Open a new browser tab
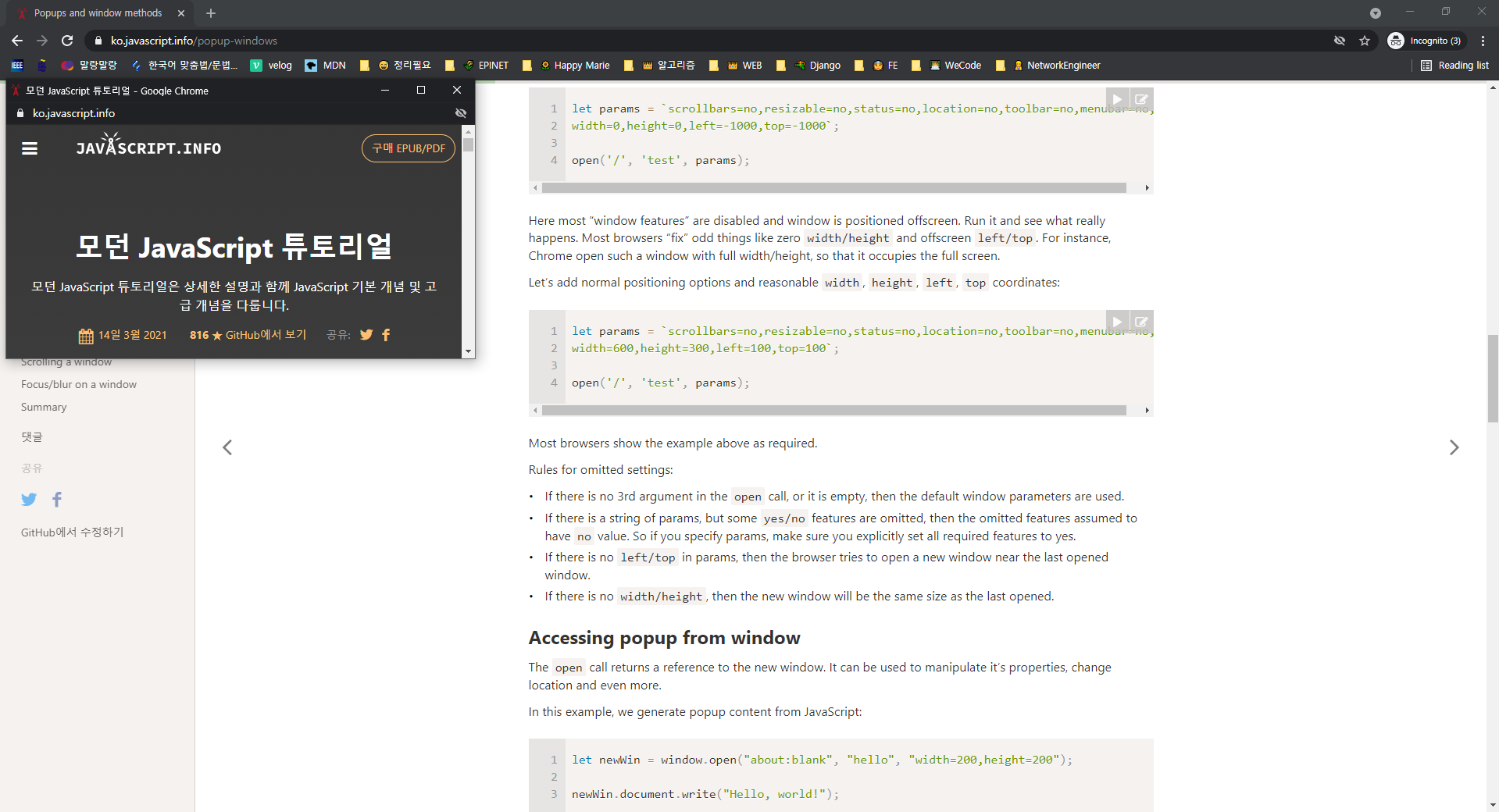The height and width of the screenshot is (812, 1499). tap(210, 12)
